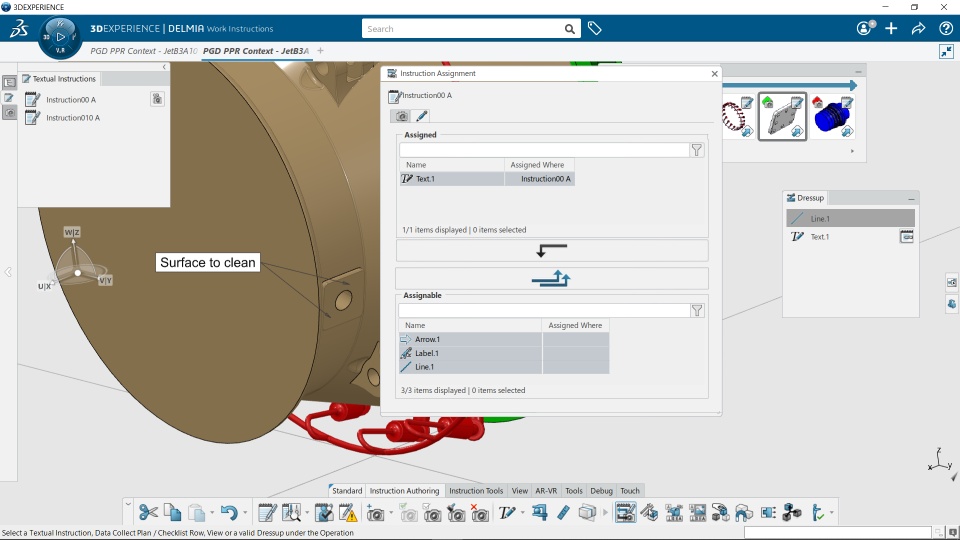Click the gears network icon in toolbar
The image size is (960, 540).
(792, 512)
